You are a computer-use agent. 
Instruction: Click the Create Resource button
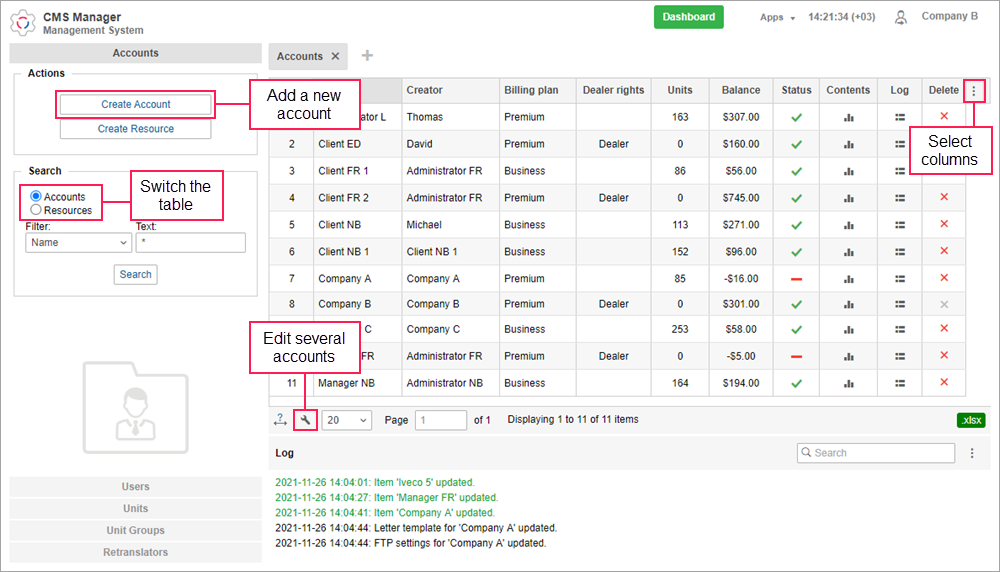pos(136,129)
